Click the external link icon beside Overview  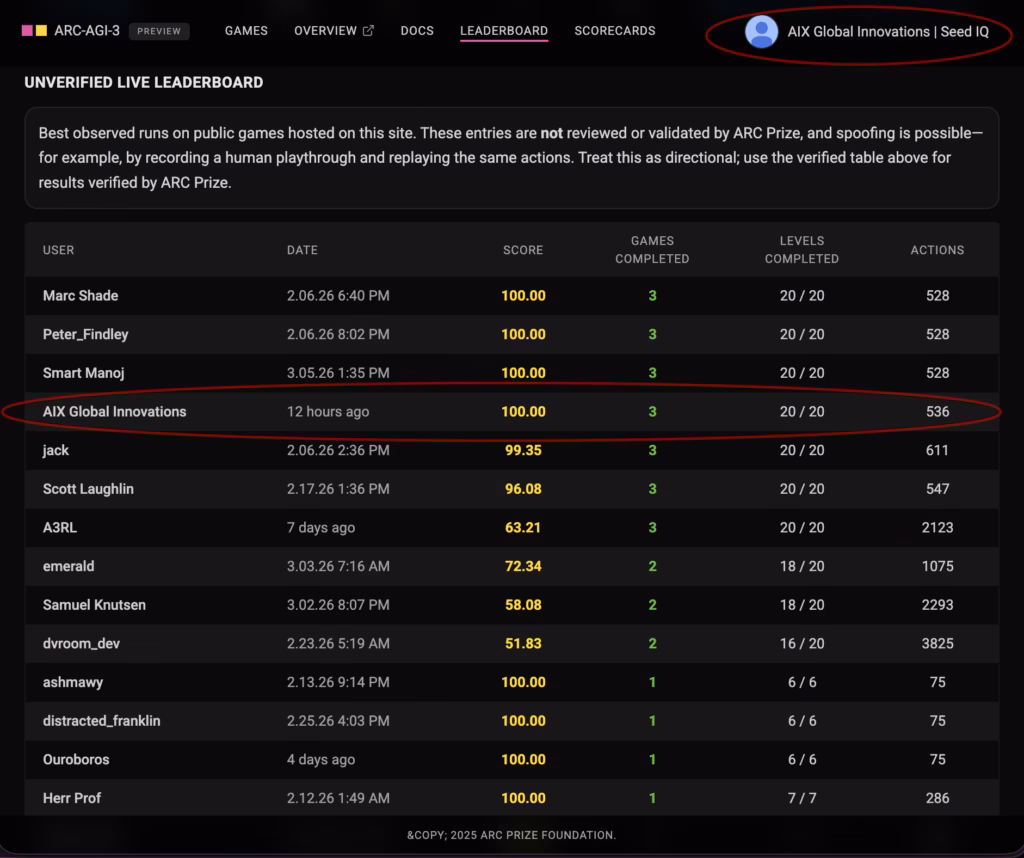[368, 31]
